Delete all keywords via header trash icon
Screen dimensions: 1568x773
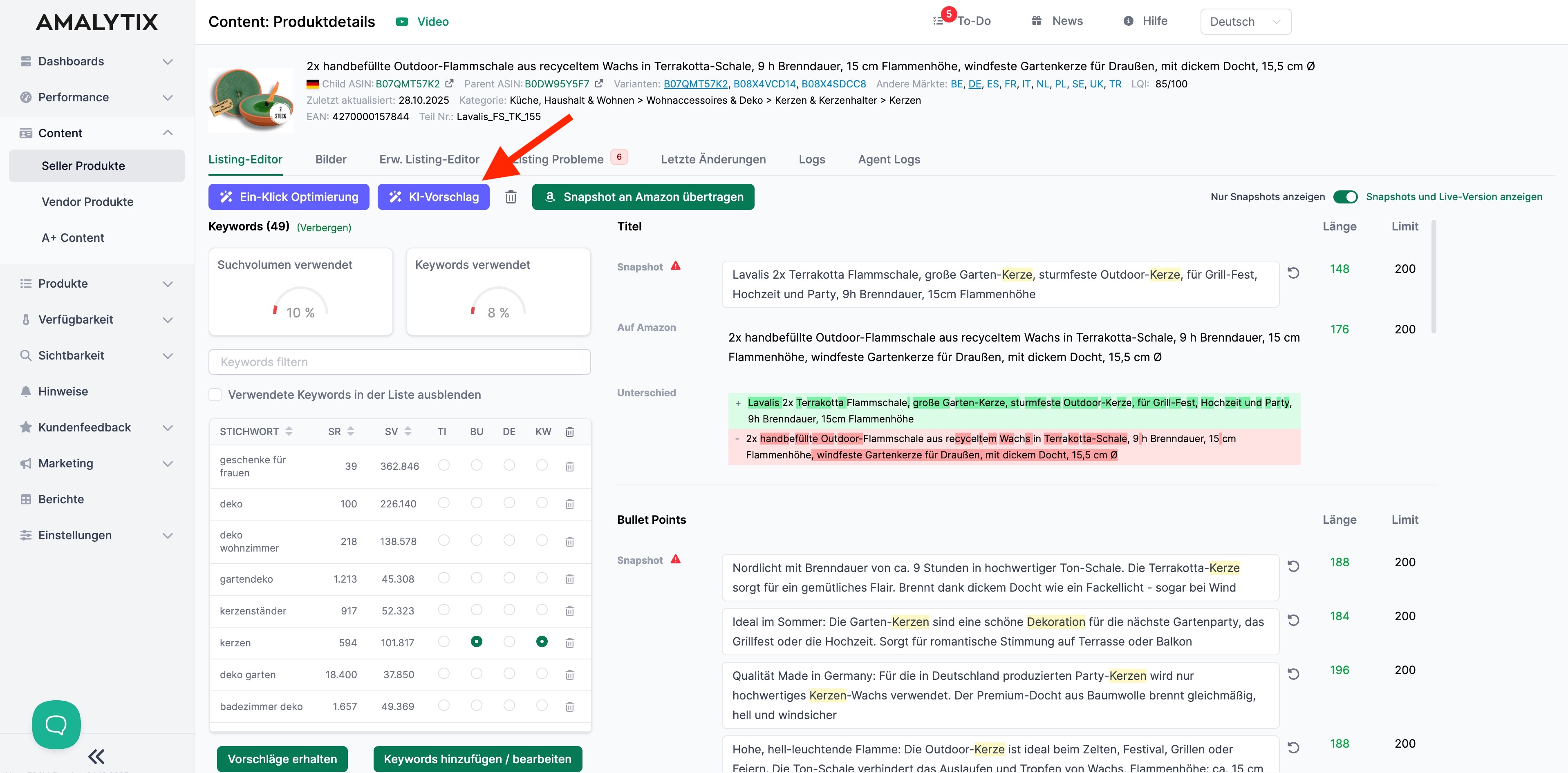570,432
